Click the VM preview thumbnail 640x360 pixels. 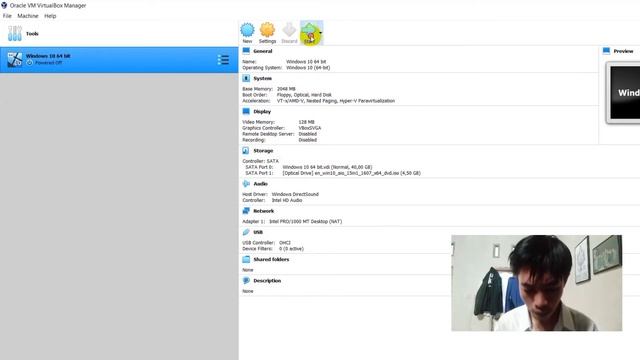click(623, 93)
